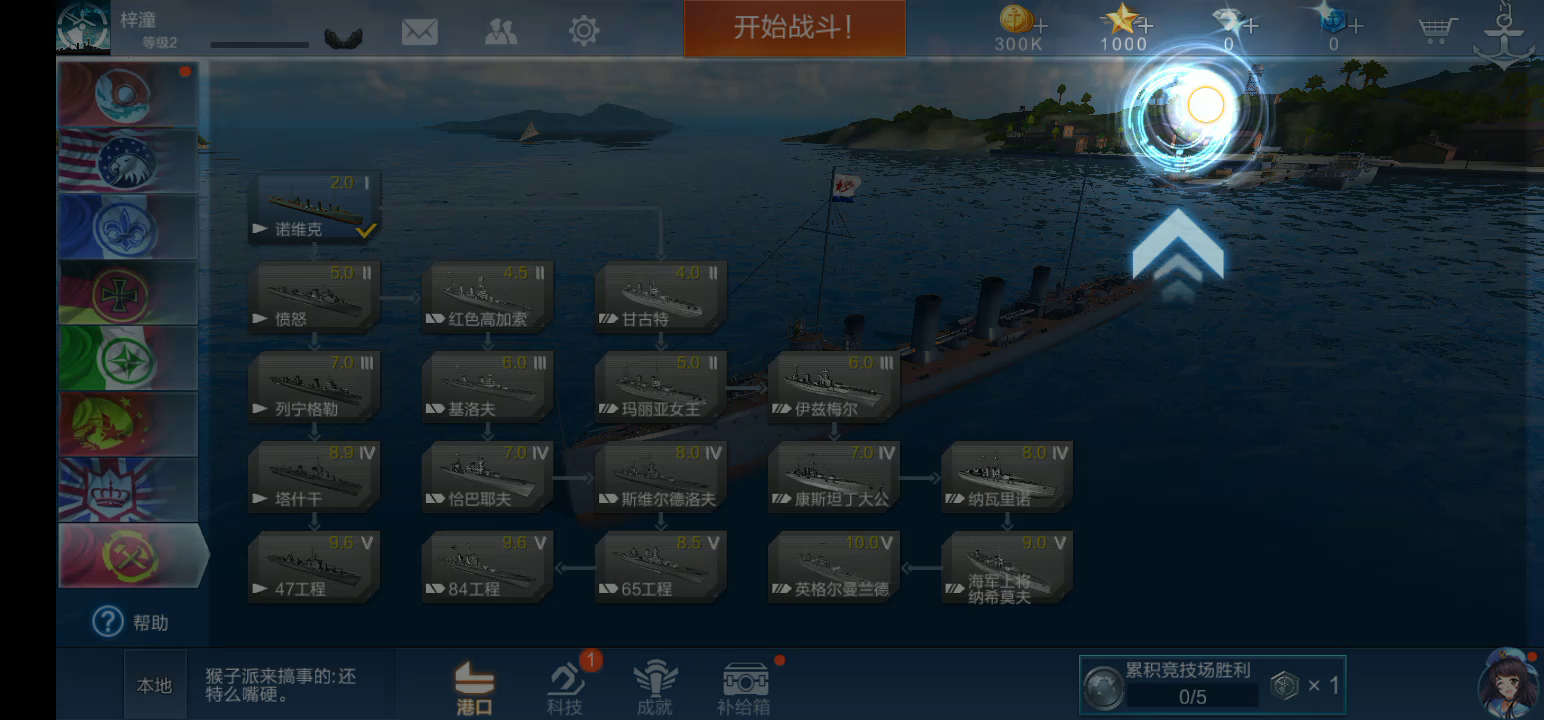Select the Soviet hammer and sickle nation
Viewport: 1544px width, 720px height.
tap(130, 556)
